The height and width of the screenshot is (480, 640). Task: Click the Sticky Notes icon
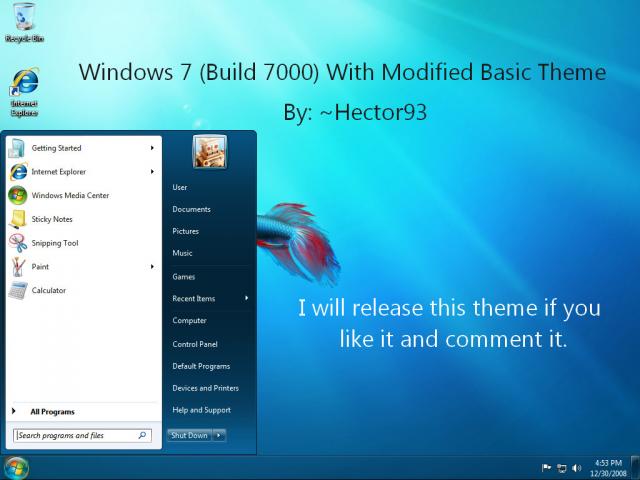[x=18, y=219]
